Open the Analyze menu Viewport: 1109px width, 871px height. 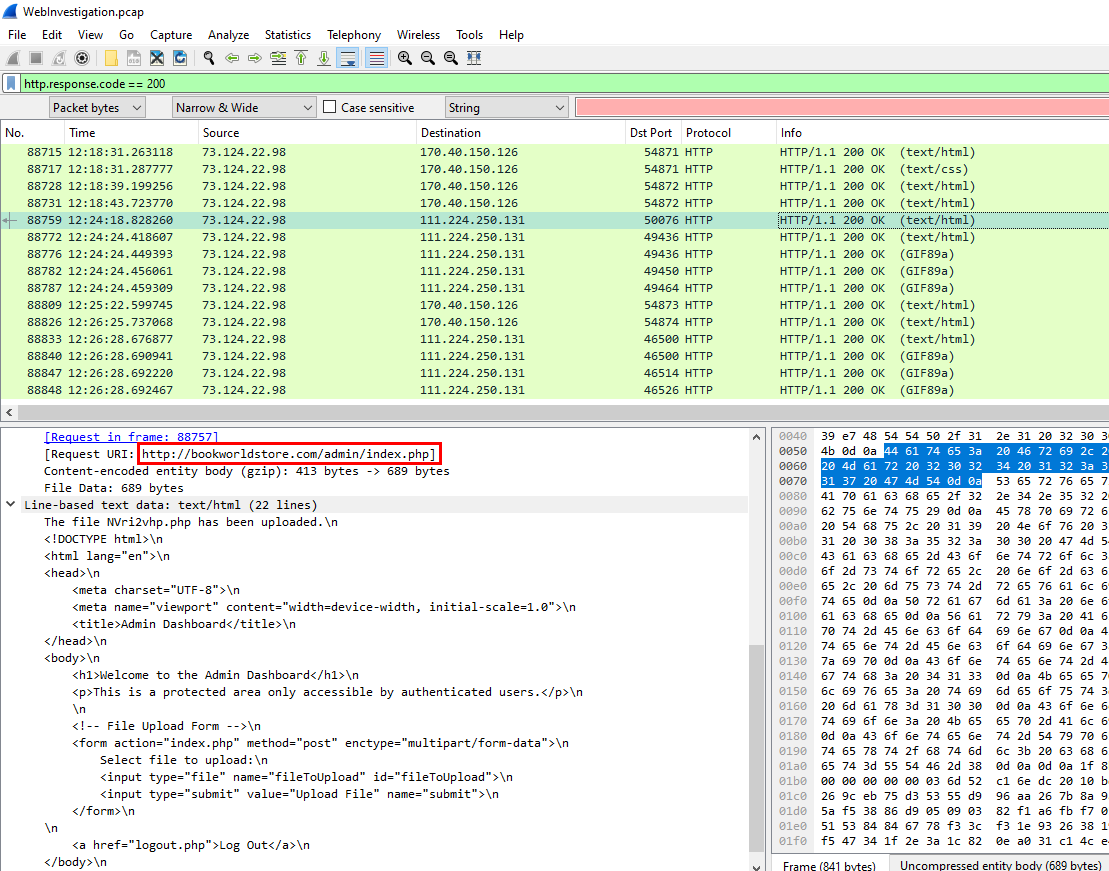point(229,35)
